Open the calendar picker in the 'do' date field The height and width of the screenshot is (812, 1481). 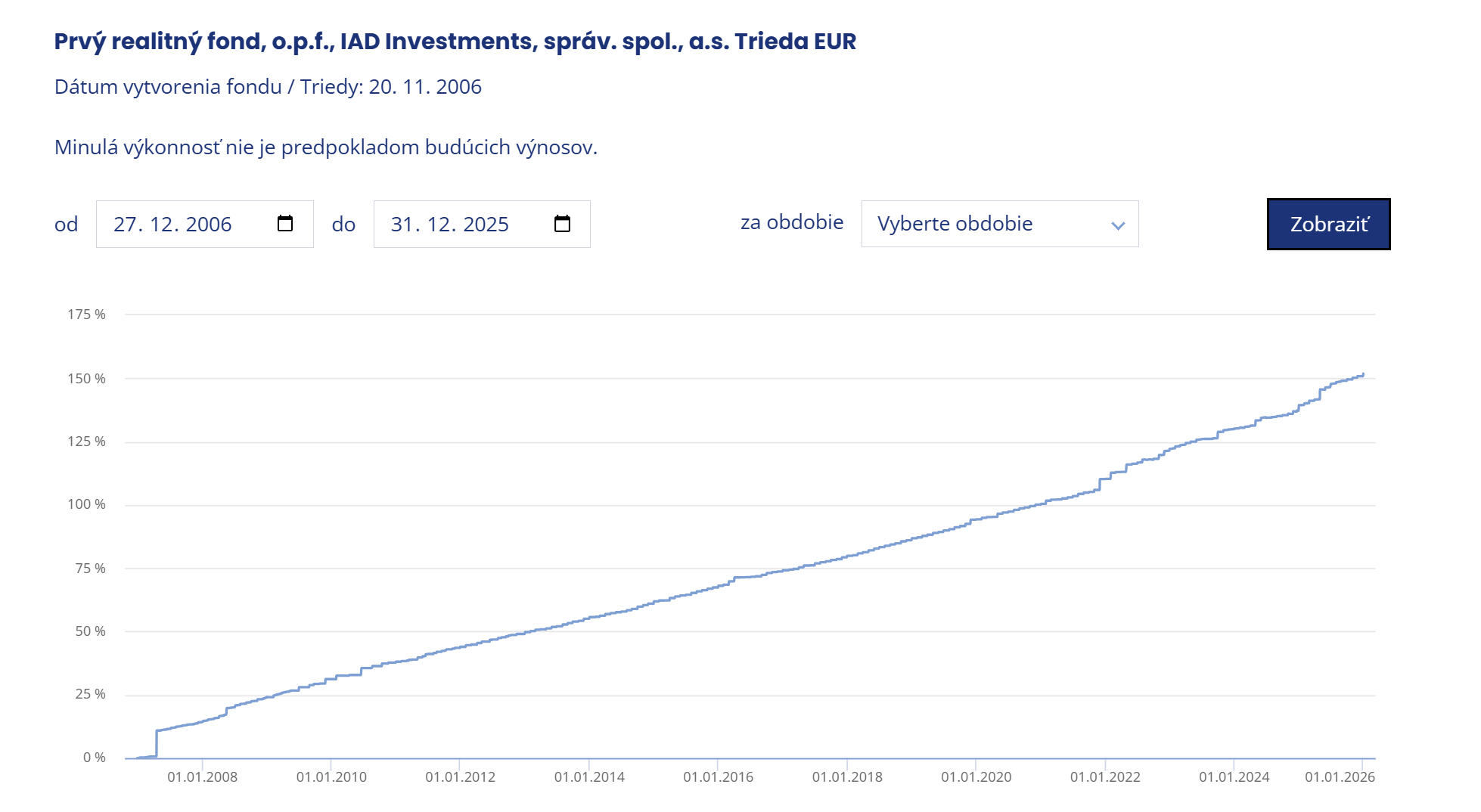click(x=562, y=224)
